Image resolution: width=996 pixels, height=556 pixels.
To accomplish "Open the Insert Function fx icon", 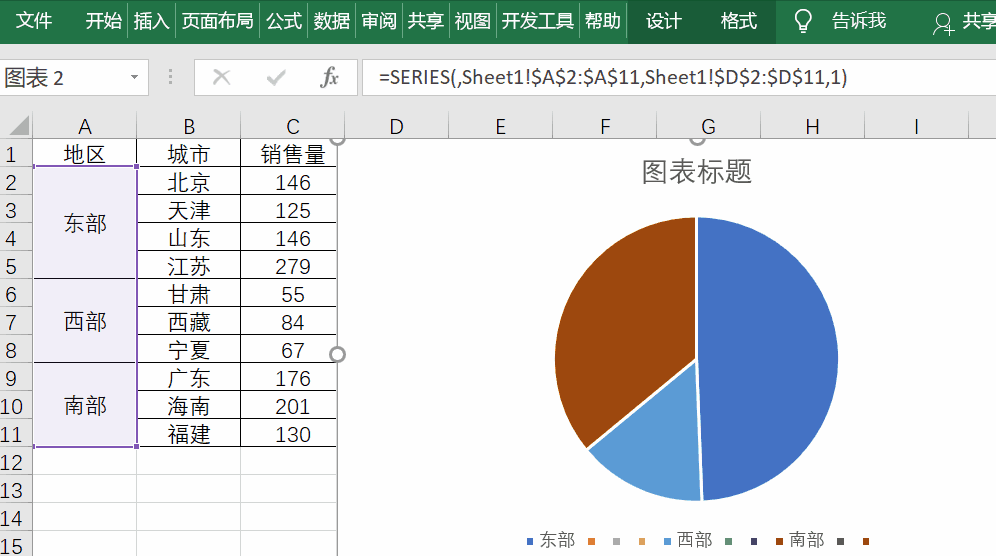I will click(330, 78).
